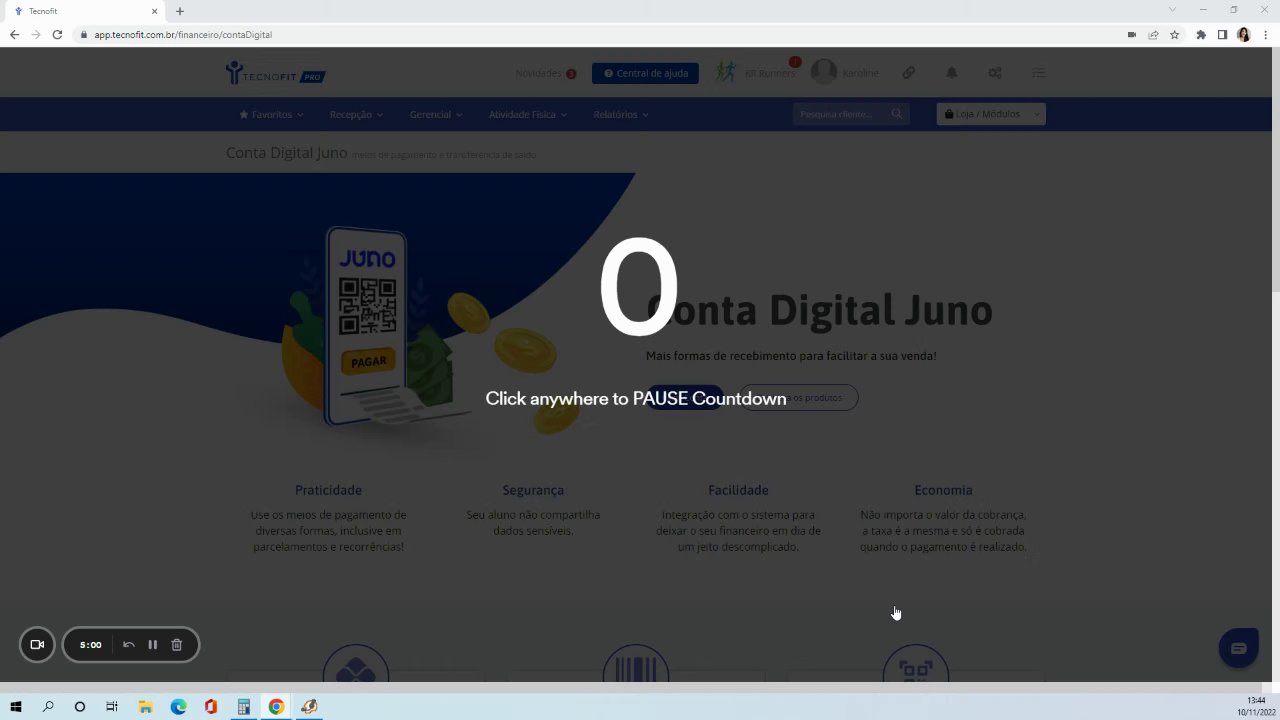
Task: Click the client search magnifier icon
Action: click(897, 114)
